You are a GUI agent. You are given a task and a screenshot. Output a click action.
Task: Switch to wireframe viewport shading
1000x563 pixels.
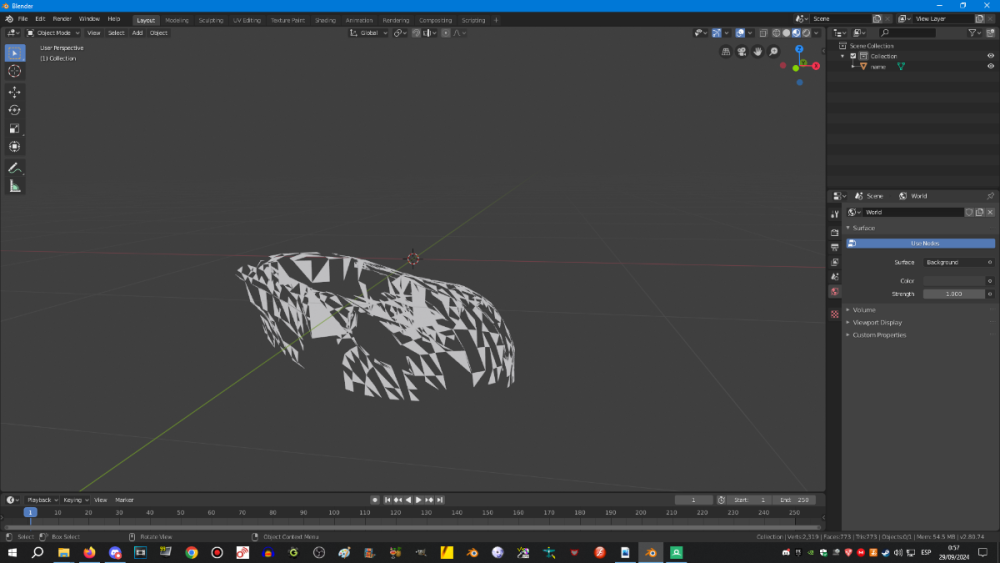pyautogui.click(x=776, y=33)
